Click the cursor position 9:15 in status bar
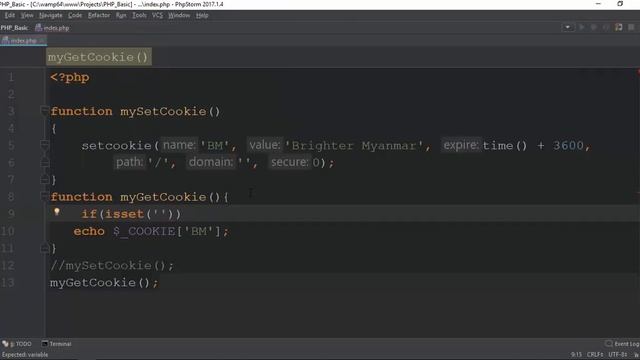 click(x=576, y=355)
